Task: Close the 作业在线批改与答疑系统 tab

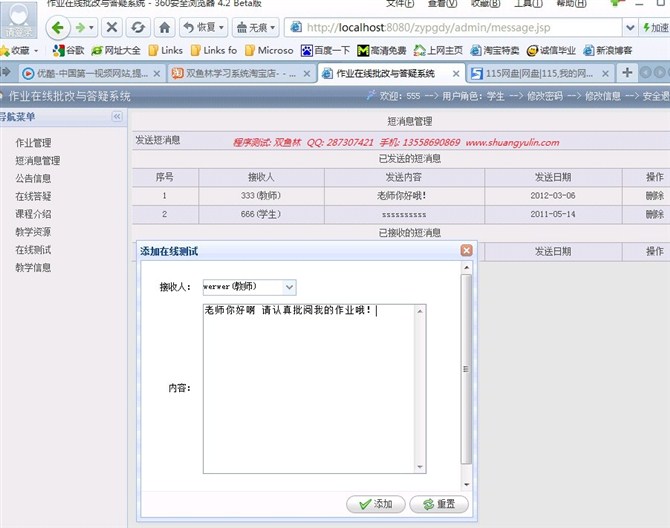Action: [x=456, y=74]
